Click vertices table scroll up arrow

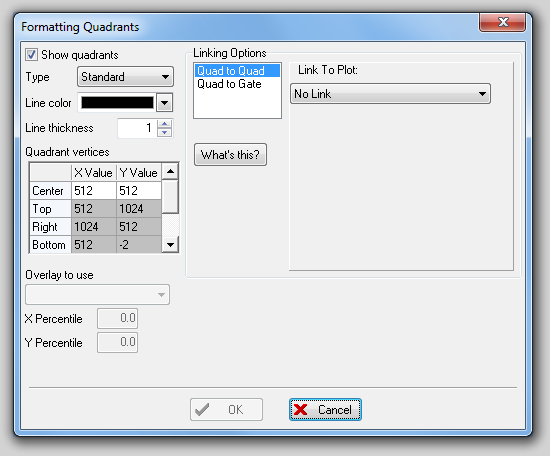pos(170,172)
